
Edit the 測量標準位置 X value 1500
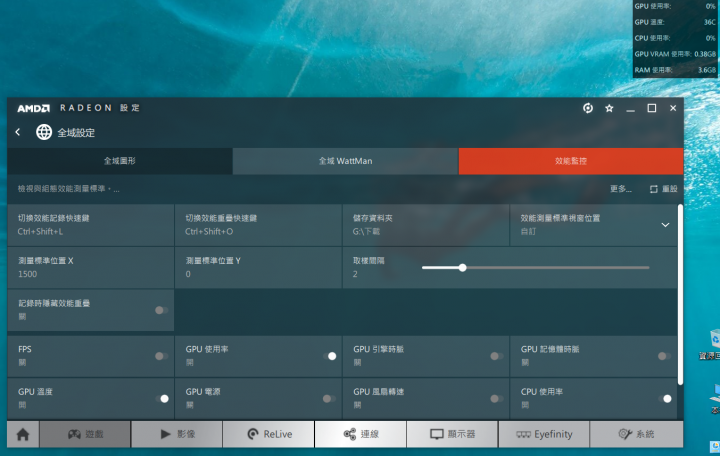coord(91,268)
